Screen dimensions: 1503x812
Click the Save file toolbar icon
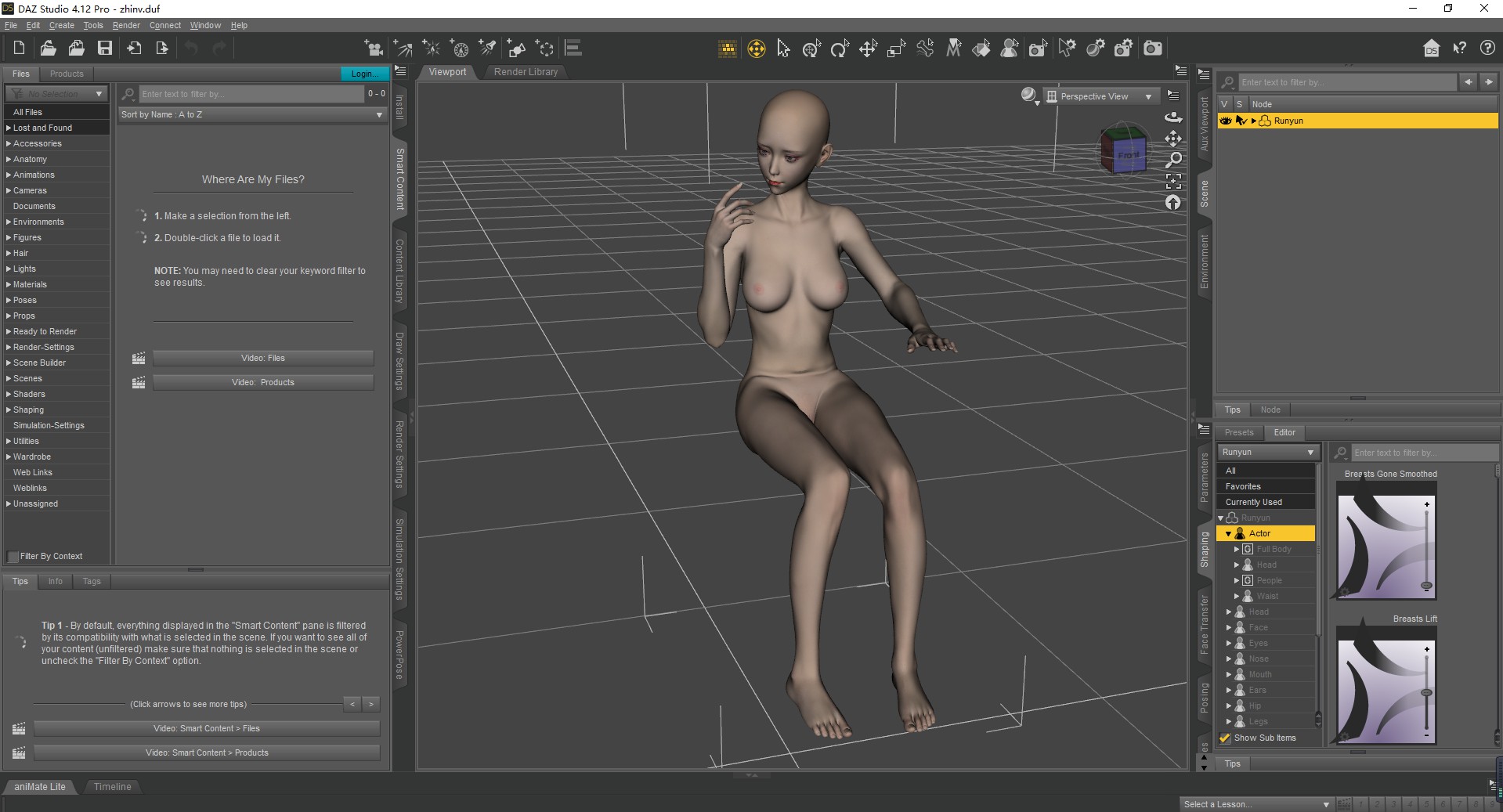(104, 49)
